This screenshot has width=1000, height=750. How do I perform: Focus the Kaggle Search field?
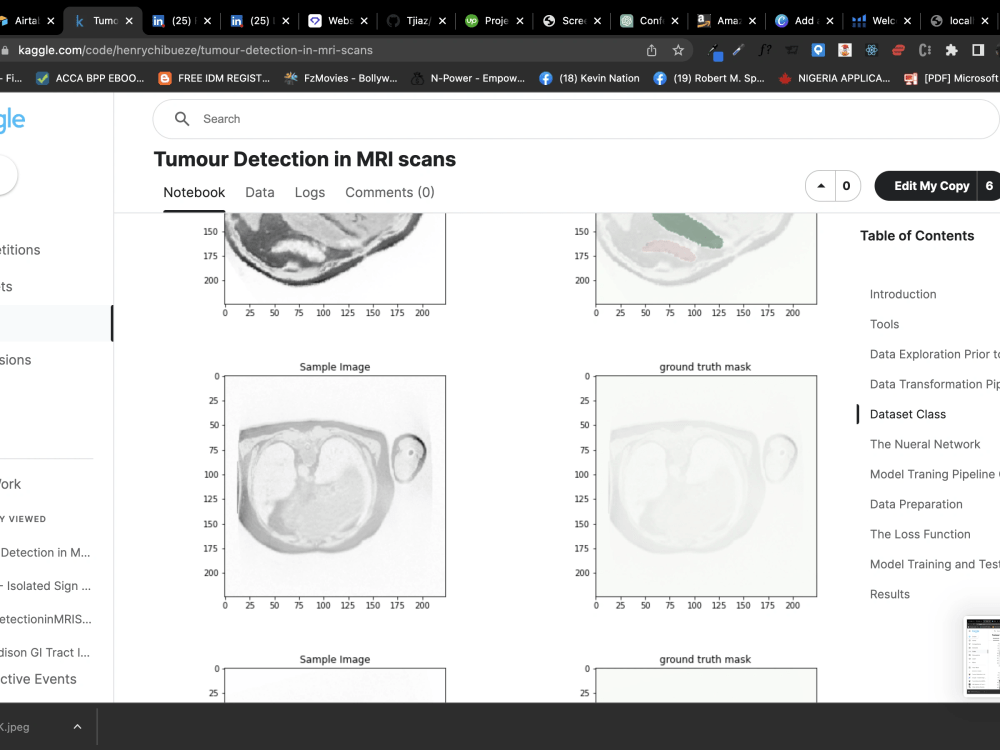[576, 119]
